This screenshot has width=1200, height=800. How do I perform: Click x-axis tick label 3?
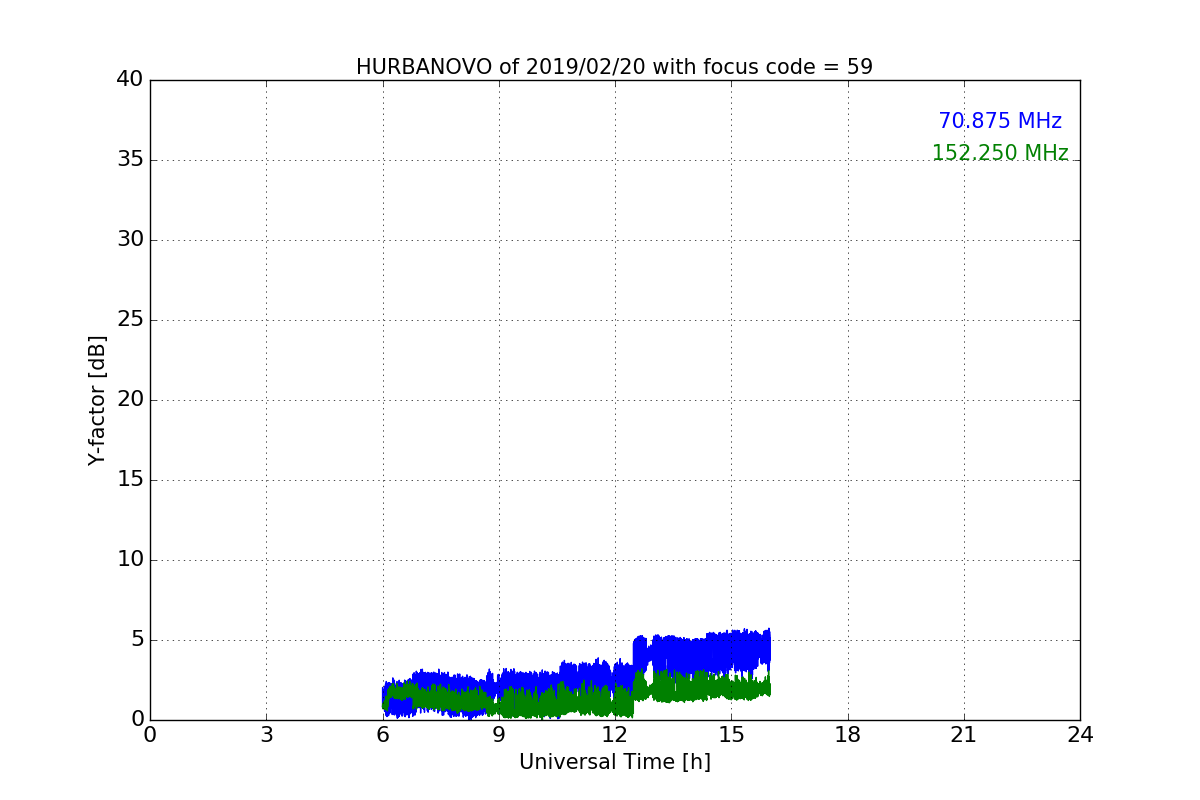[266, 734]
